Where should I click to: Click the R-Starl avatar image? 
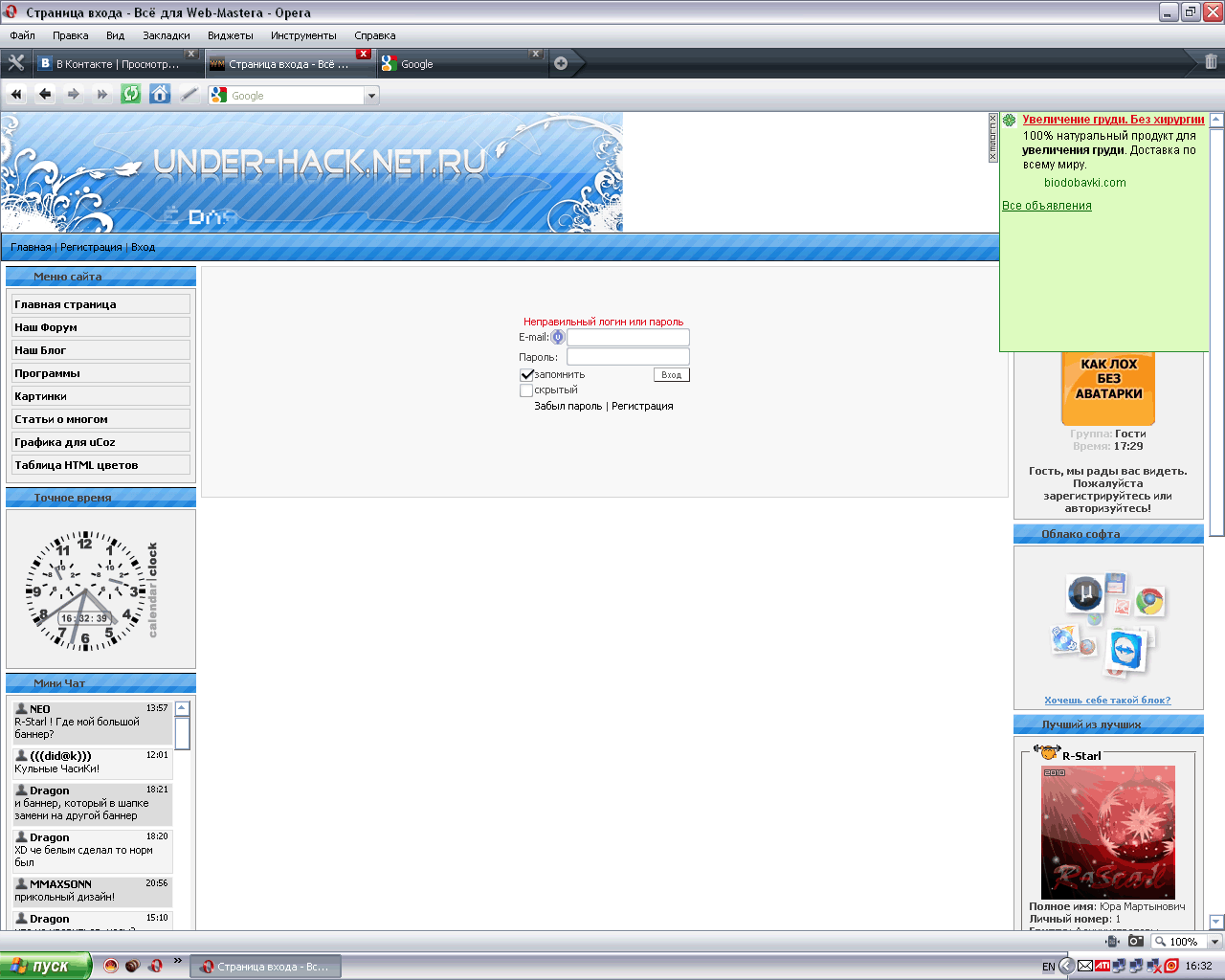[x=1107, y=833]
